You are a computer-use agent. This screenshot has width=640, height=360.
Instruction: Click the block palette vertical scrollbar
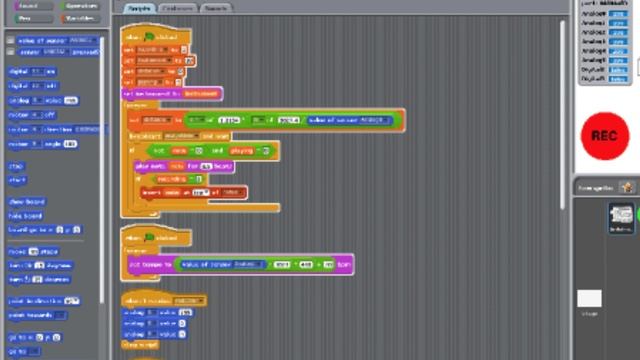pos(102,170)
